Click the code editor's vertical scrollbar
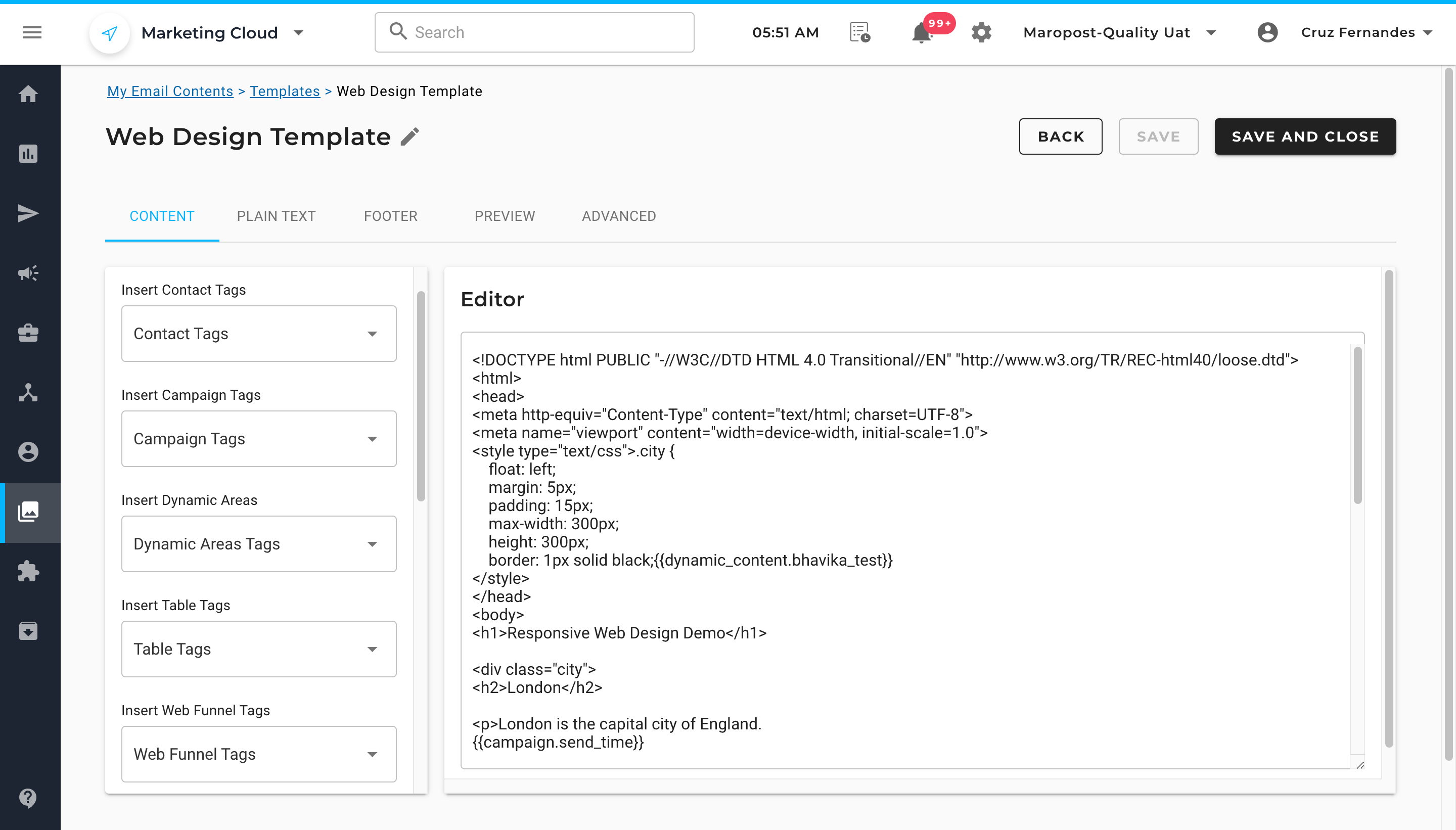This screenshot has width=1456, height=830. click(1357, 425)
